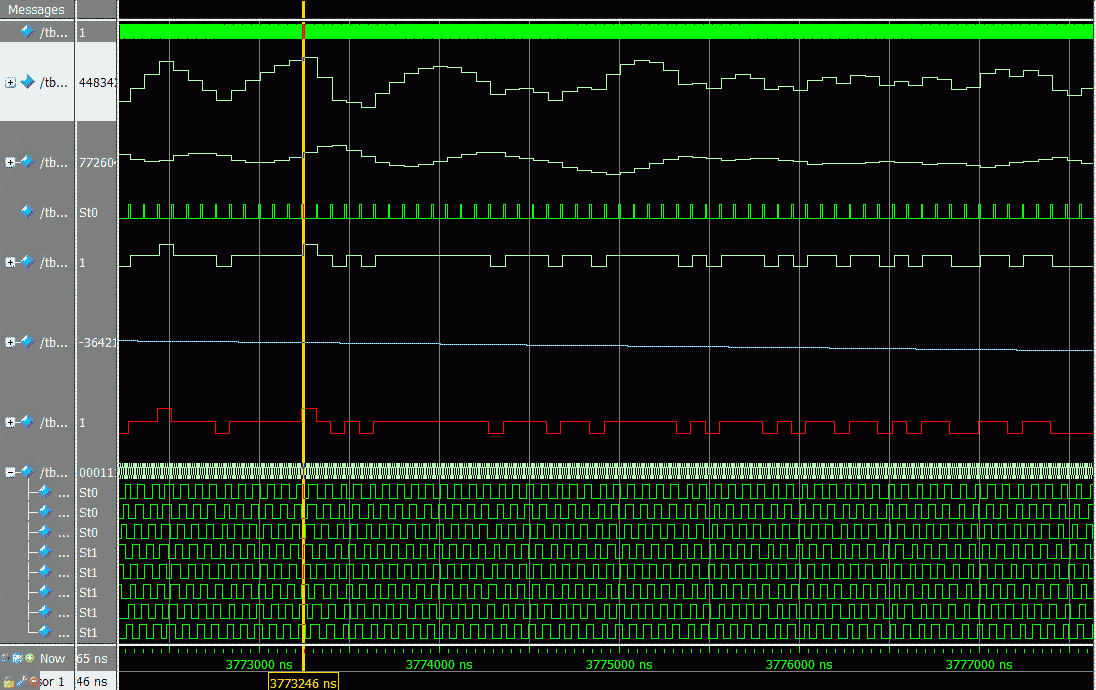Image resolution: width=1096 pixels, height=690 pixels.
Task: Click the Now label
Action: point(52,659)
